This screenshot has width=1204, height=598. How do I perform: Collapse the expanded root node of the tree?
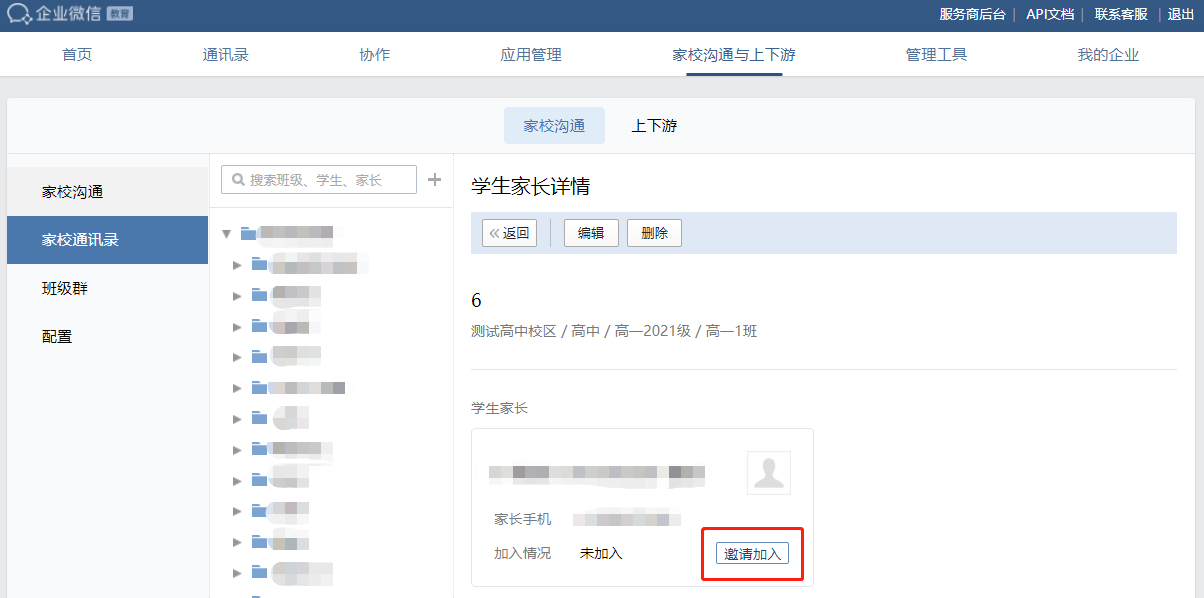tap(227, 234)
